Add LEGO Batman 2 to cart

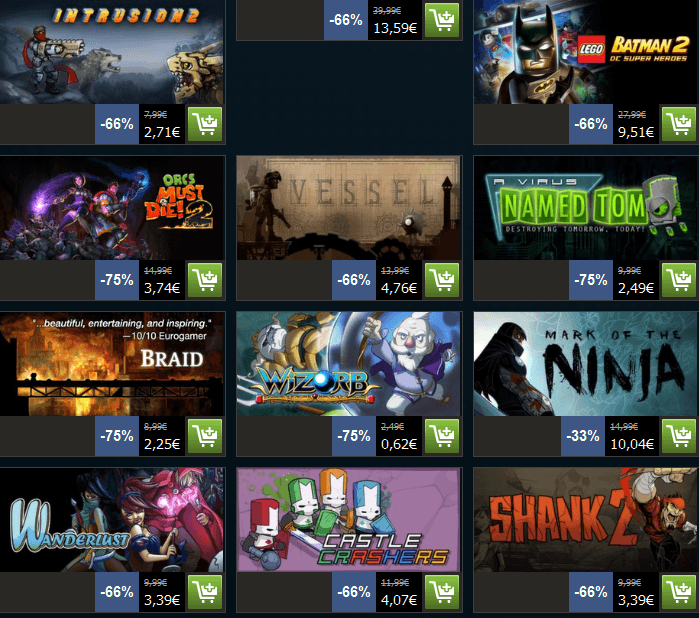[x=678, y=124]
